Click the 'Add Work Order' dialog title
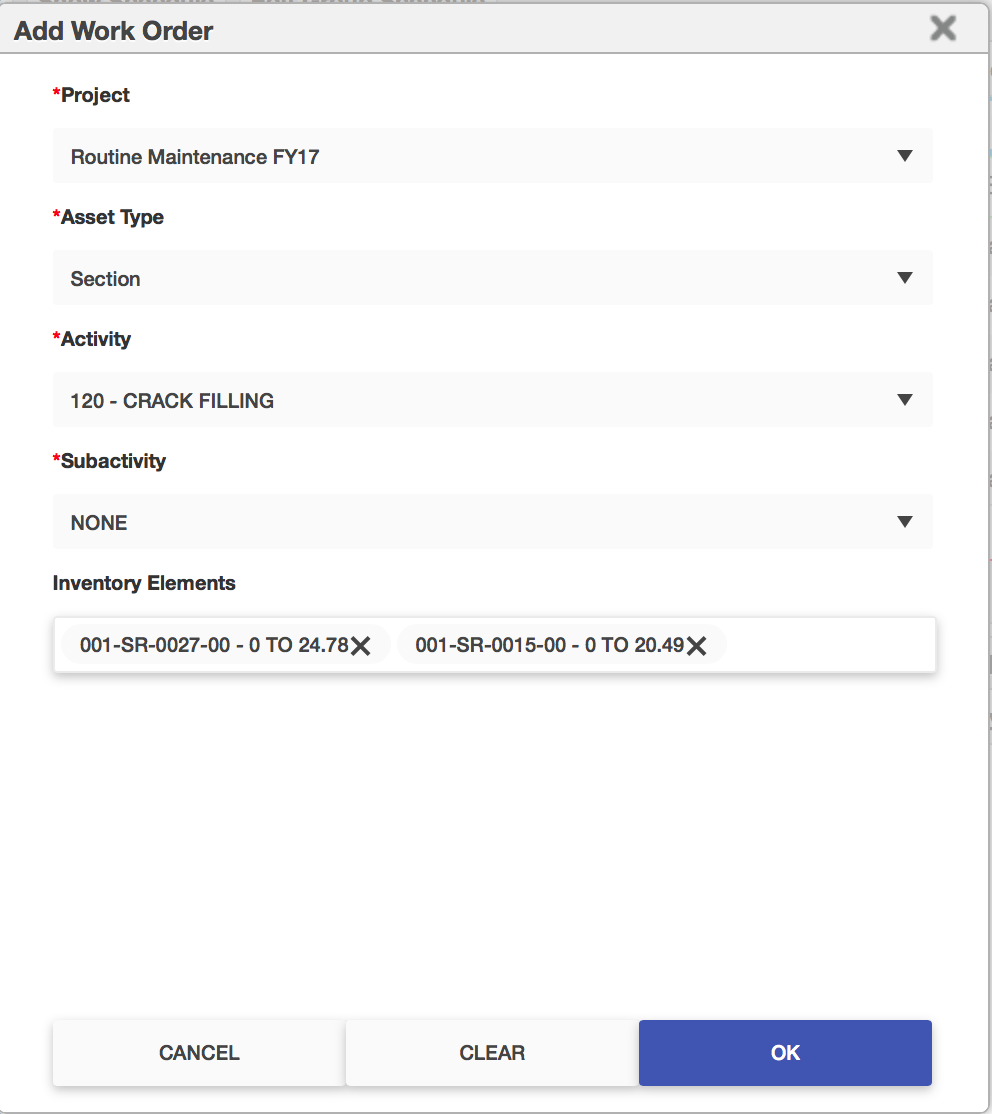Image resolution: width=992 pixels, height=1114 pixels. pos(113,31)
